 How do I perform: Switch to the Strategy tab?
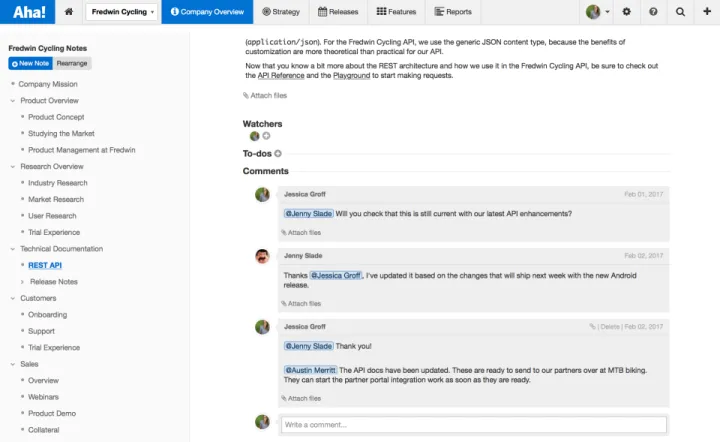pyautogui.click(x=281, y=12)
